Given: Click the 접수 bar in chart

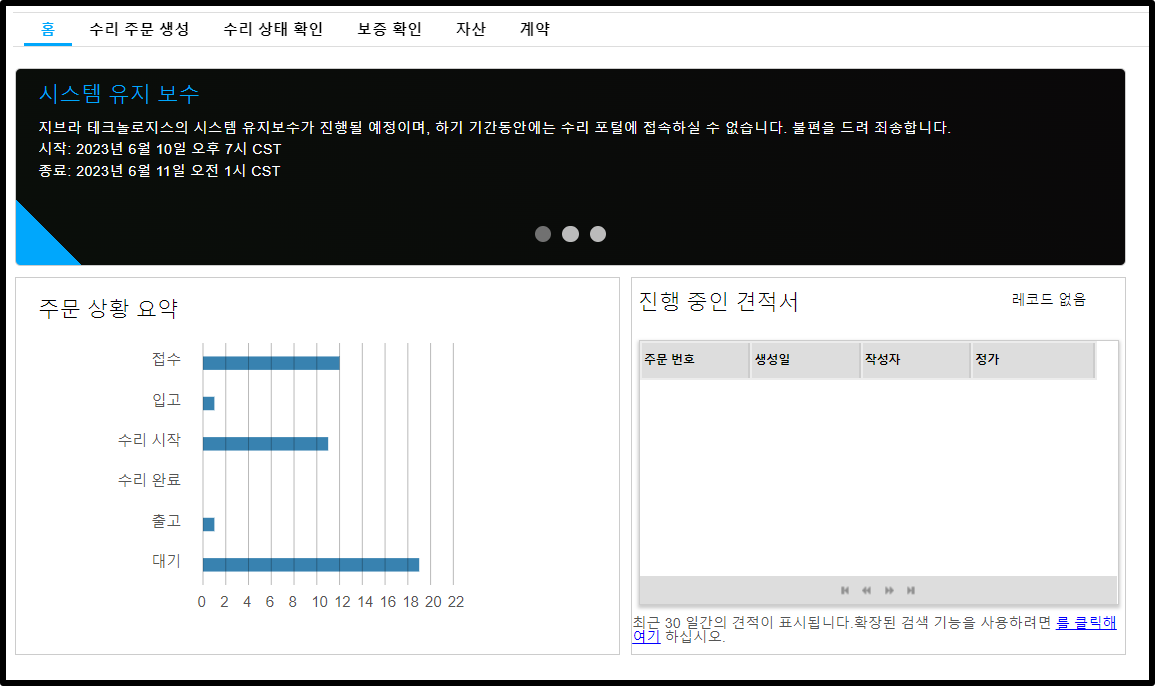Looking at the screenshot, I should (271, 363).
